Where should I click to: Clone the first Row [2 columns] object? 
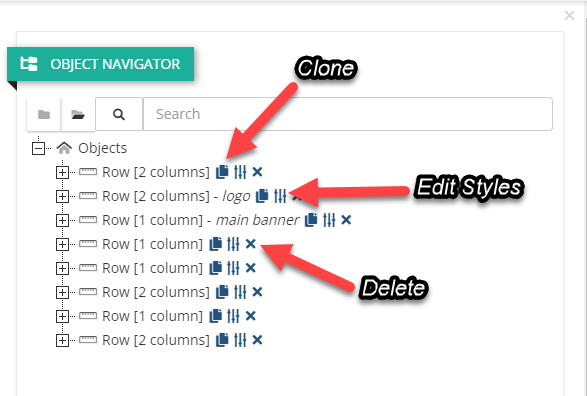tap(222, 172)
